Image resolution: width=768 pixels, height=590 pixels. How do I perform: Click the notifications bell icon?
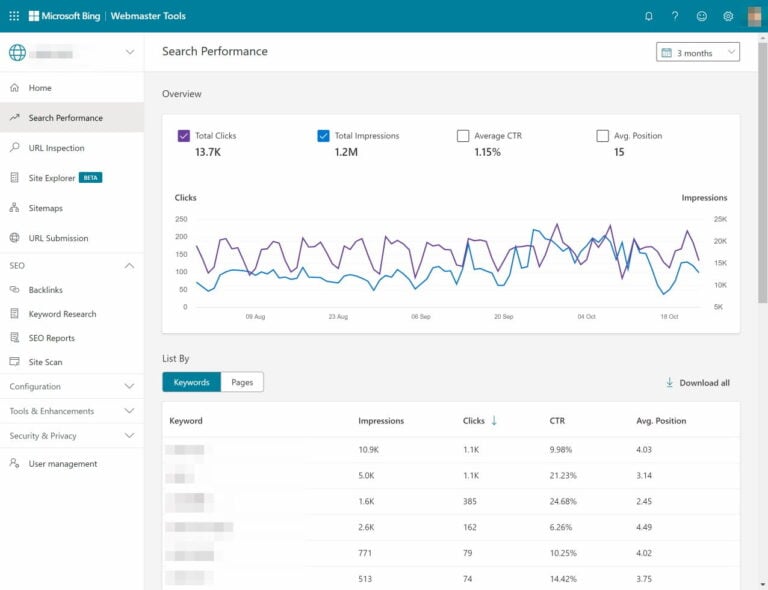649,16
